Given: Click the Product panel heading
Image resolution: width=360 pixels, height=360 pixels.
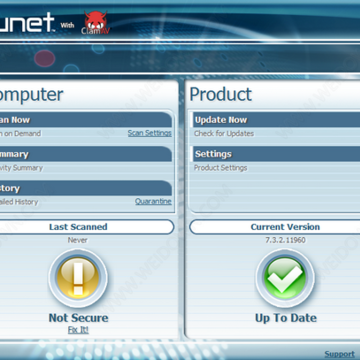Looking at the screenshot, I should (x=221, y=94).
